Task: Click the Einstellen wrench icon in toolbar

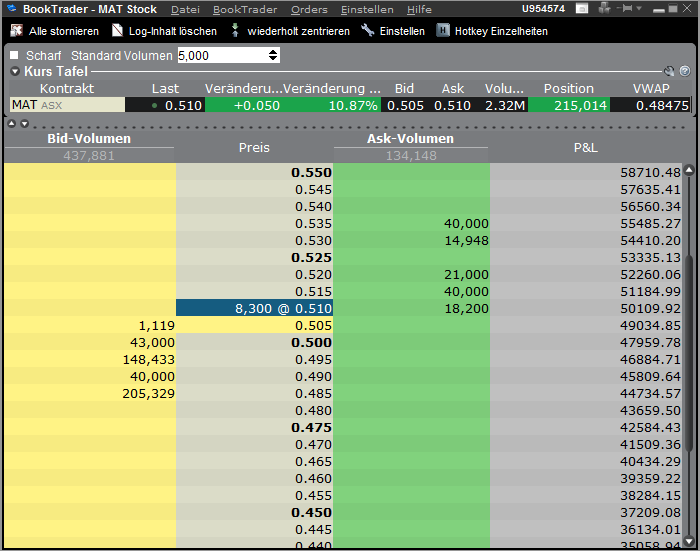Action: 367,30
